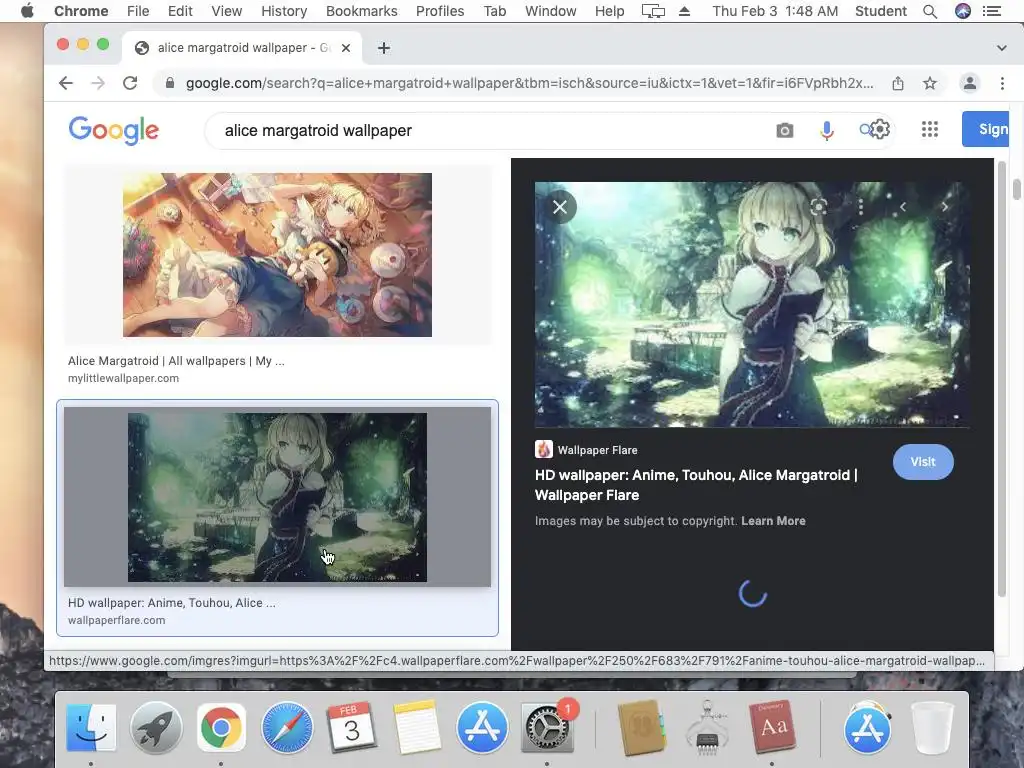Open Safari from the Dock
This screenshot has width=1024, height=768.
click(x=287, y=727)
